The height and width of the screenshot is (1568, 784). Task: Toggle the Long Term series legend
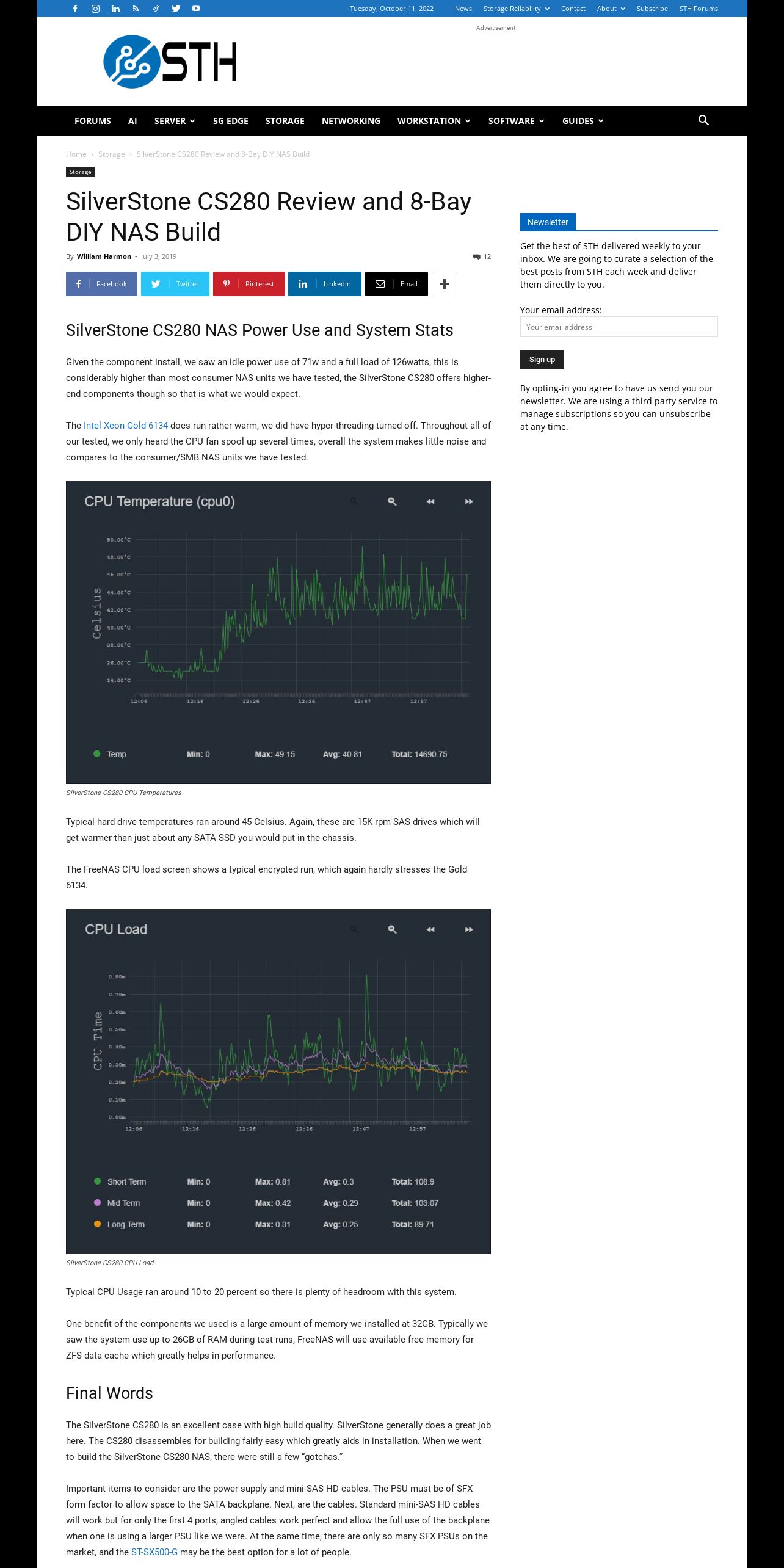[x=119, y=1224]
